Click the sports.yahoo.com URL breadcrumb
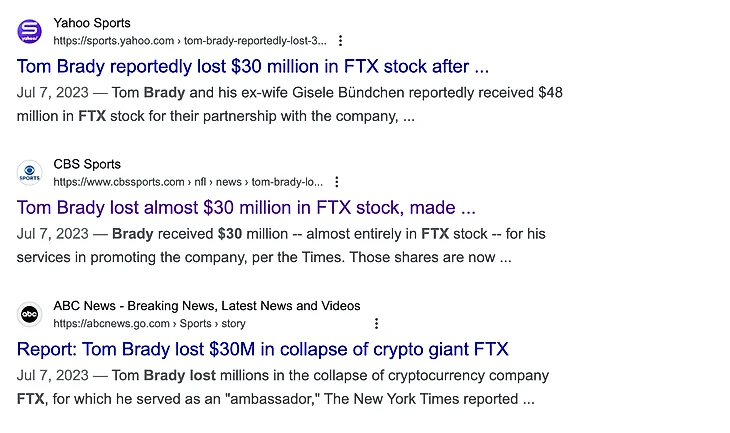Image resolution: width=730 pixels, height=433 pixels. (190, 41)
